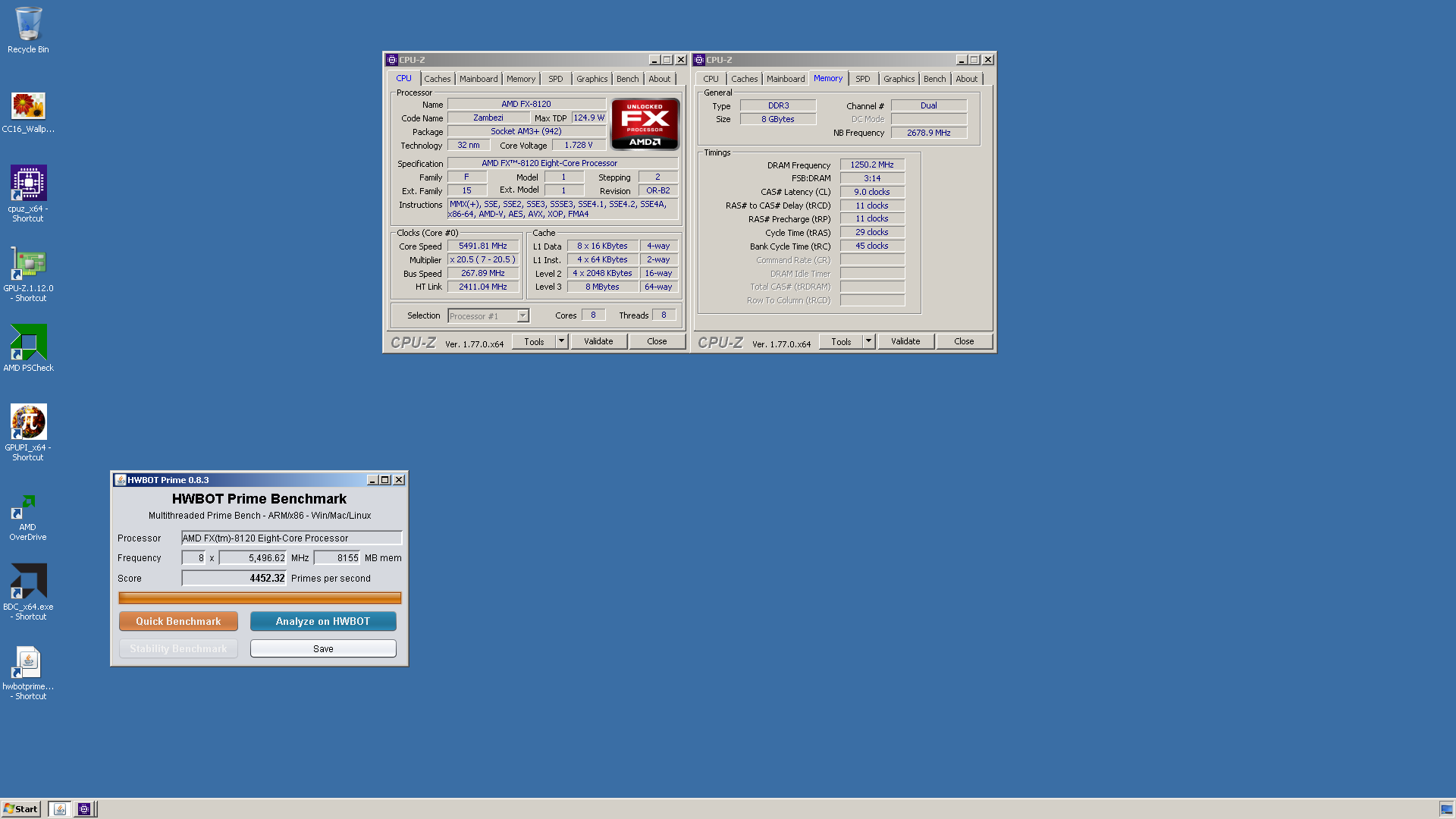Screen dimensions: 1456x819
Task: Click Tools button in left CPU-Z
Action: [534, 341]
